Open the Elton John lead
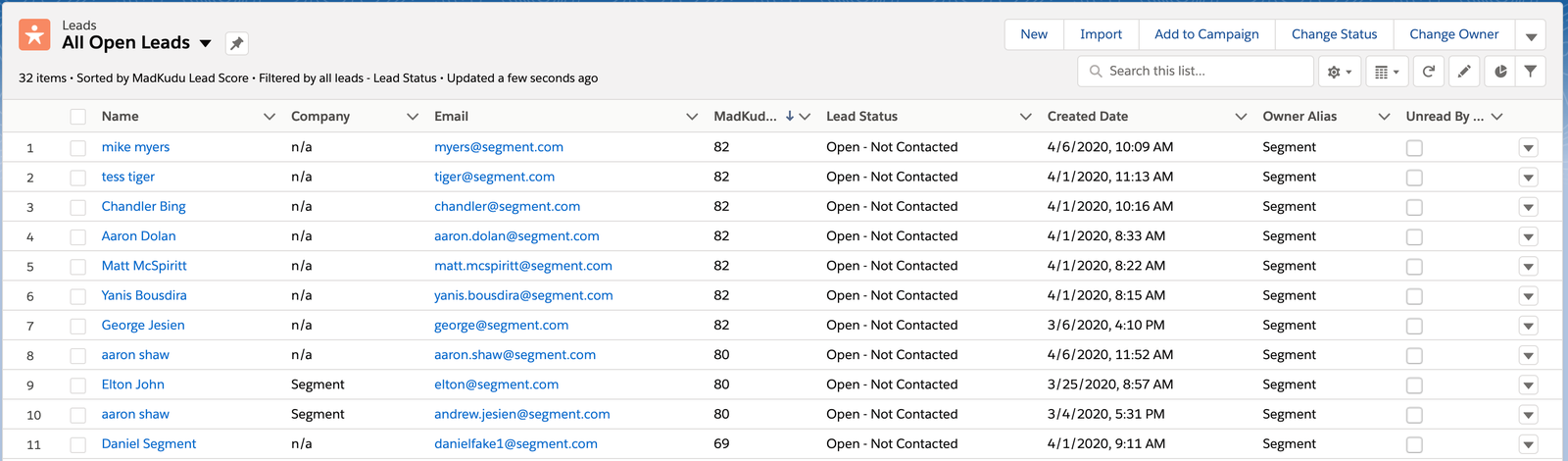This screenshot has width=1568, height=461. coord(133,384)
